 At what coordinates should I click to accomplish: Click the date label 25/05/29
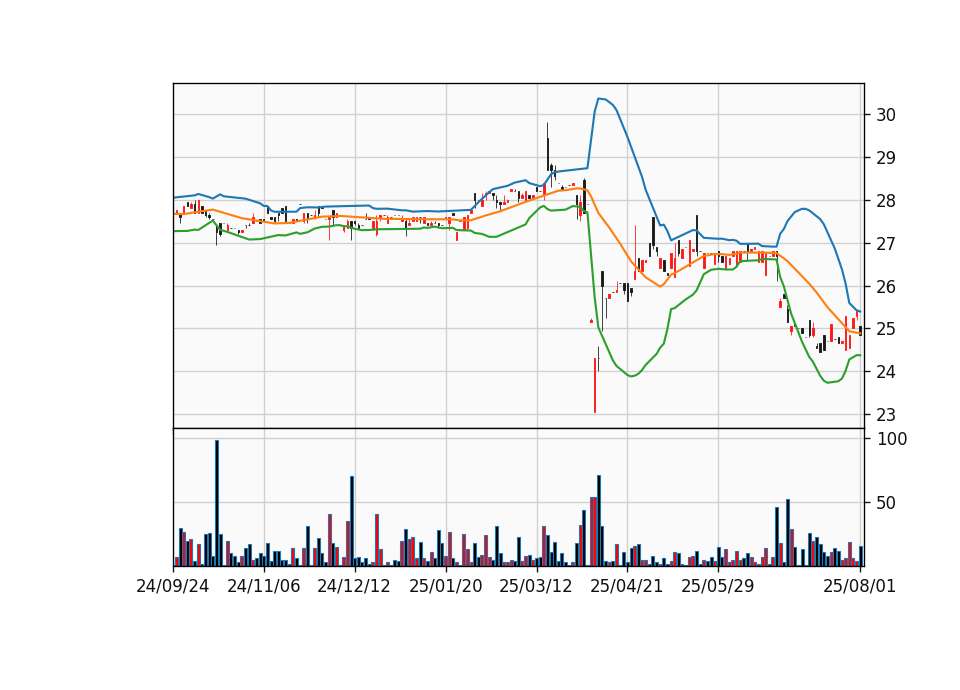tap(718, 587)
